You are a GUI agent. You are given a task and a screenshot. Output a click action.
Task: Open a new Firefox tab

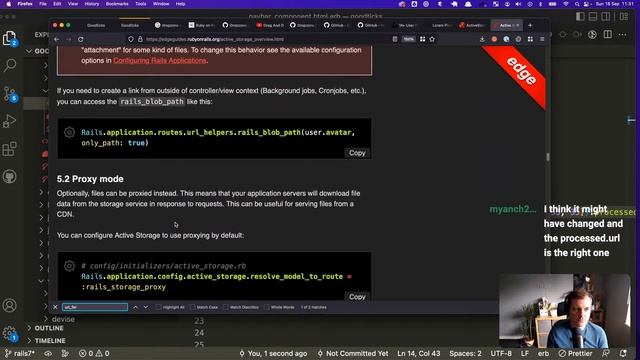coord(530,25)
